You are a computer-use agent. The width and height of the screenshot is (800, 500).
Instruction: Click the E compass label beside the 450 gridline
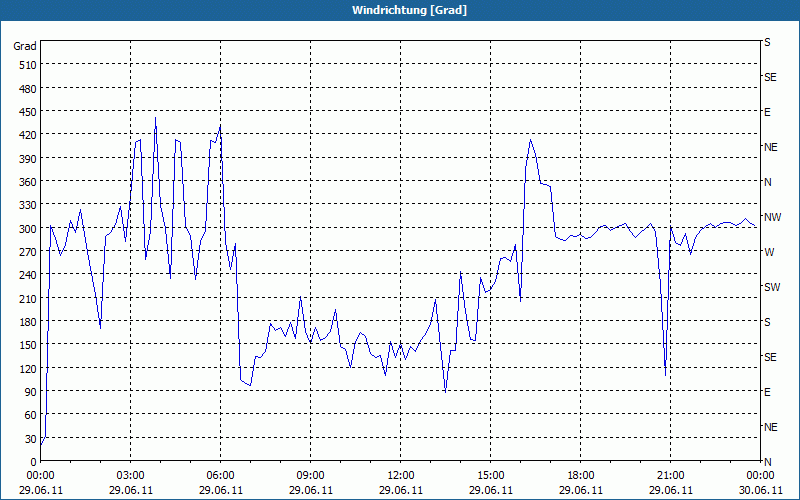(767, 112)
